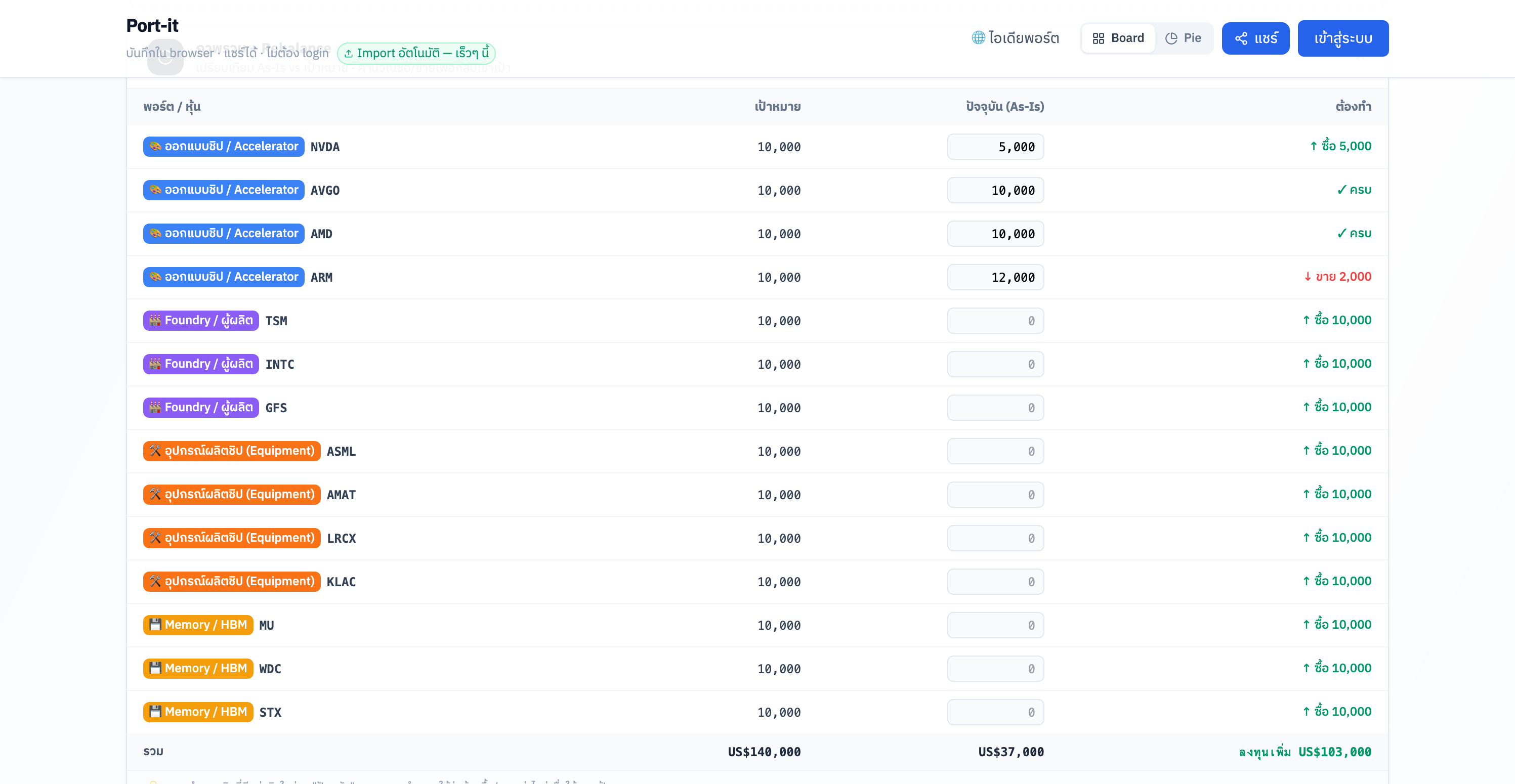Click the tools icon in the ASML row
The image size is (1515, 784).
[x=155, y=451]
